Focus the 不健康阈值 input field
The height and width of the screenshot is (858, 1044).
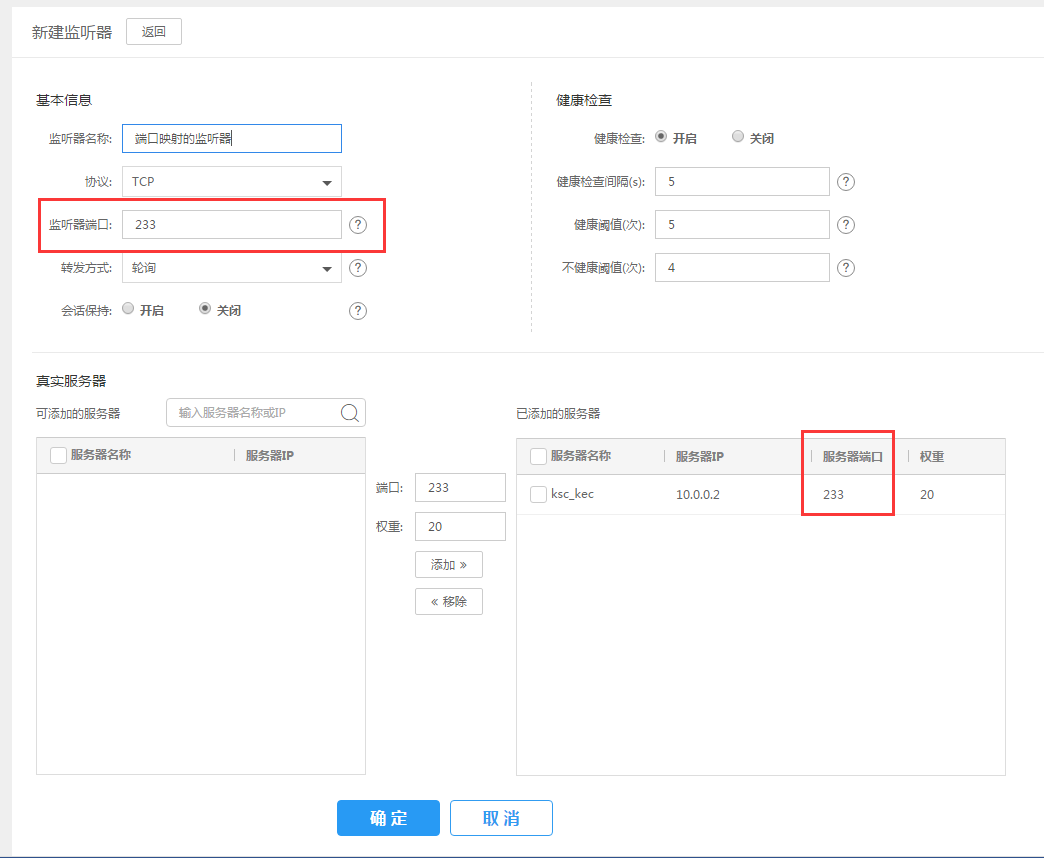coord(742,268)
